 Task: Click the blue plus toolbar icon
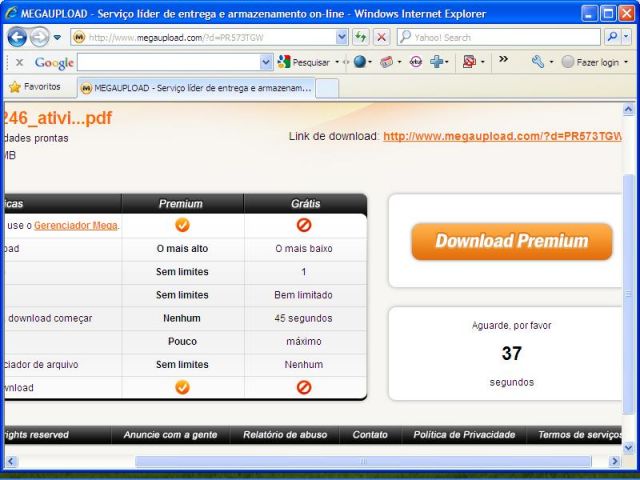coord(436,62)
